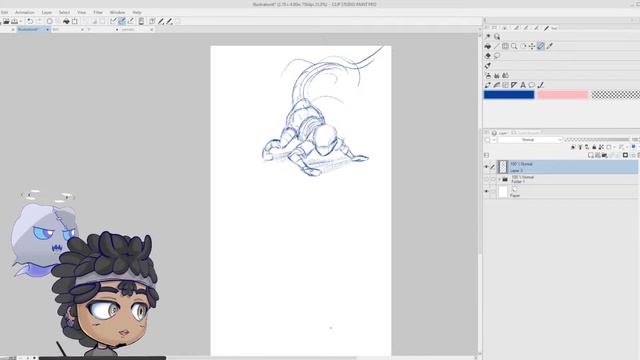The width and height of the screenshot is (640, 360).
Task: Open the Filter menu
Action: [98, 13]
